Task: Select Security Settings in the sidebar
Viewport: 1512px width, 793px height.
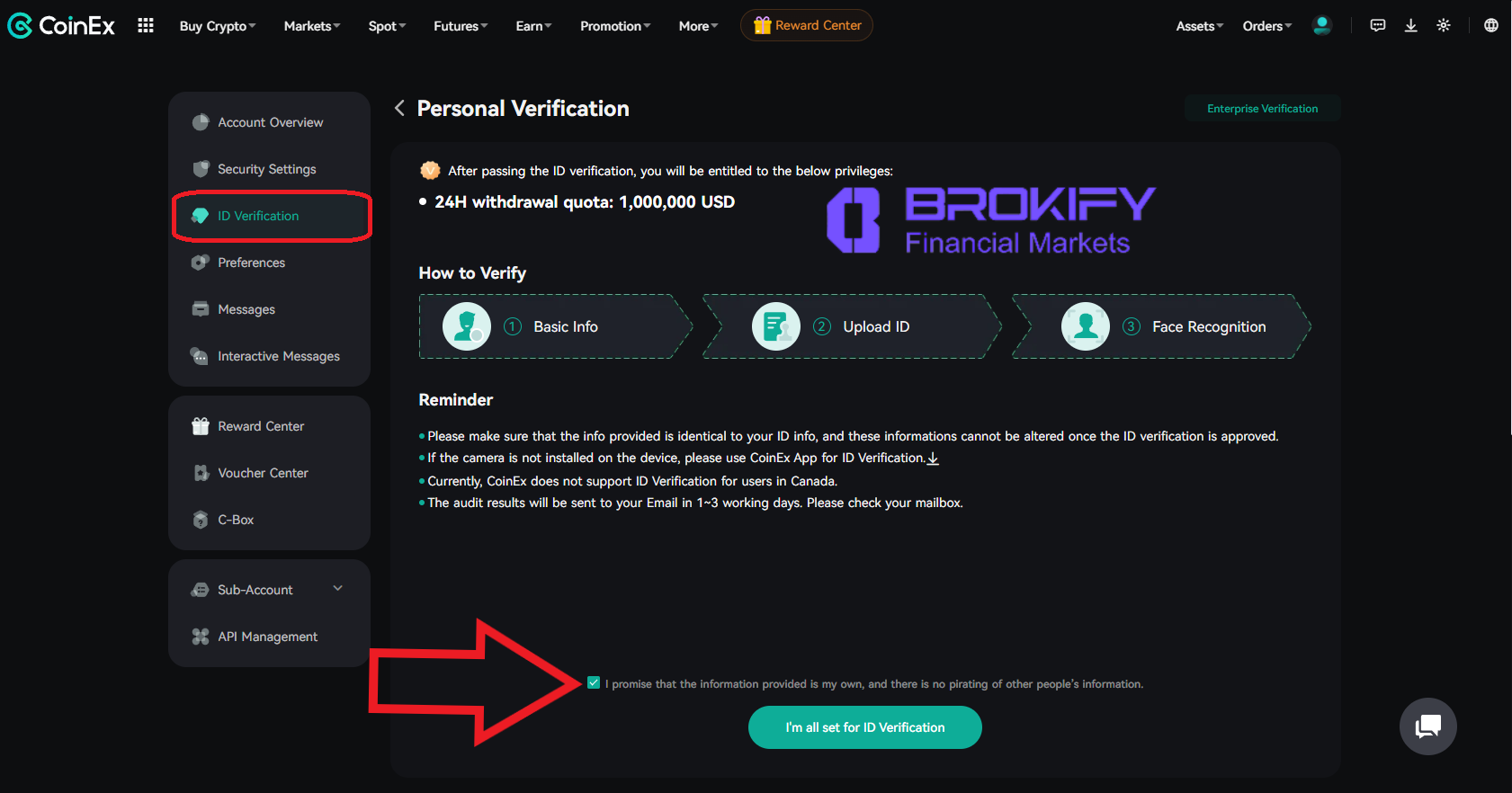Action: coord(267,169)
